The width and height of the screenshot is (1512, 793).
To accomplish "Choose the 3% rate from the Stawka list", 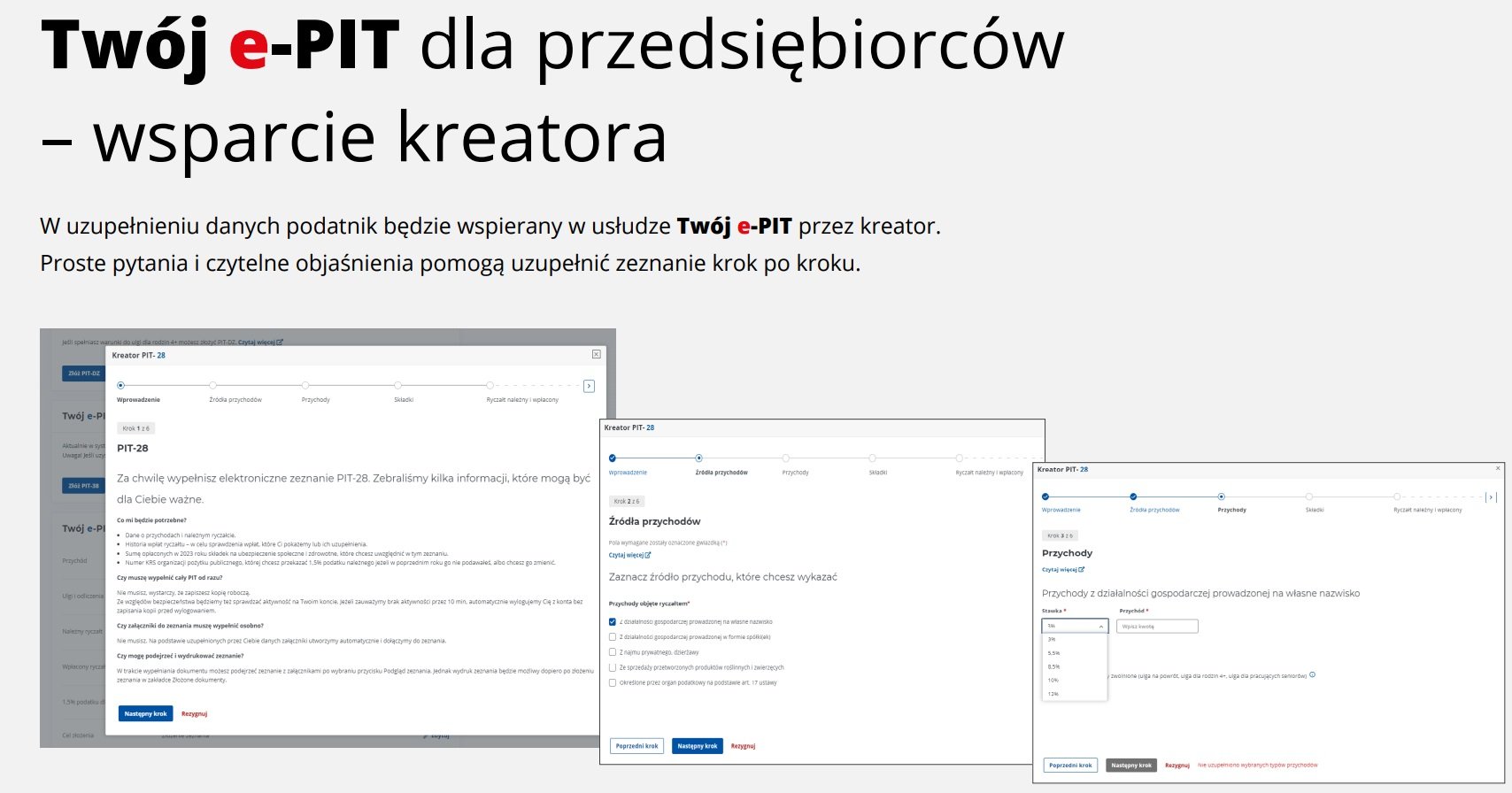I will pyautogui.click(x=1075, y=639).
